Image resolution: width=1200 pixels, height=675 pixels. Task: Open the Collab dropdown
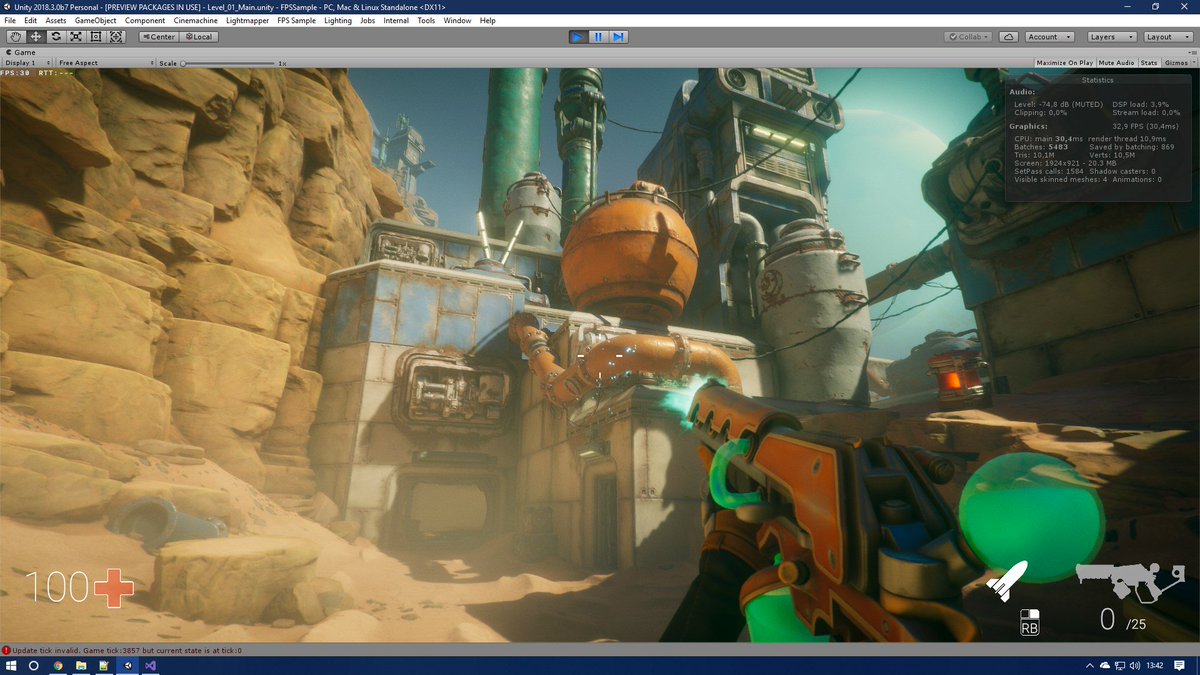(x=968, y=37)
